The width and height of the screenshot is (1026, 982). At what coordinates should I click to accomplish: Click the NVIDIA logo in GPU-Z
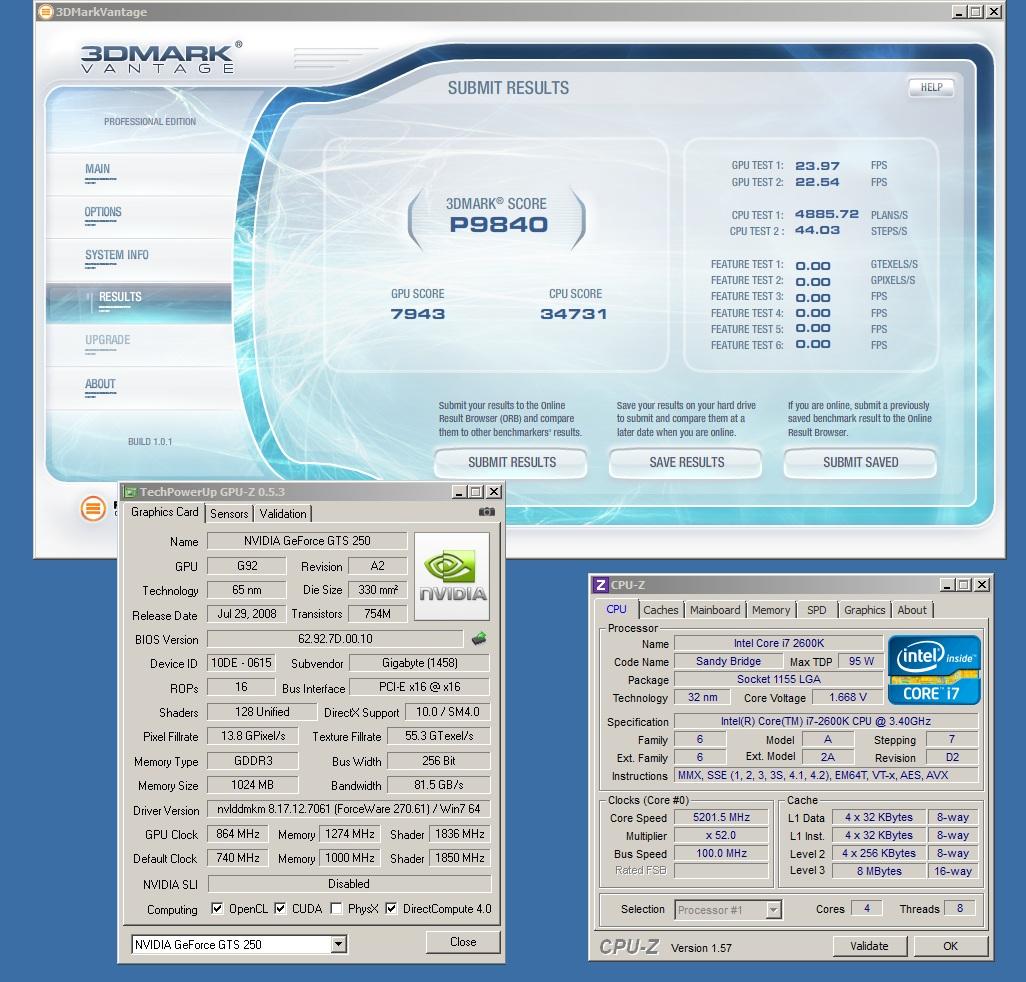[x=451, y=576]
